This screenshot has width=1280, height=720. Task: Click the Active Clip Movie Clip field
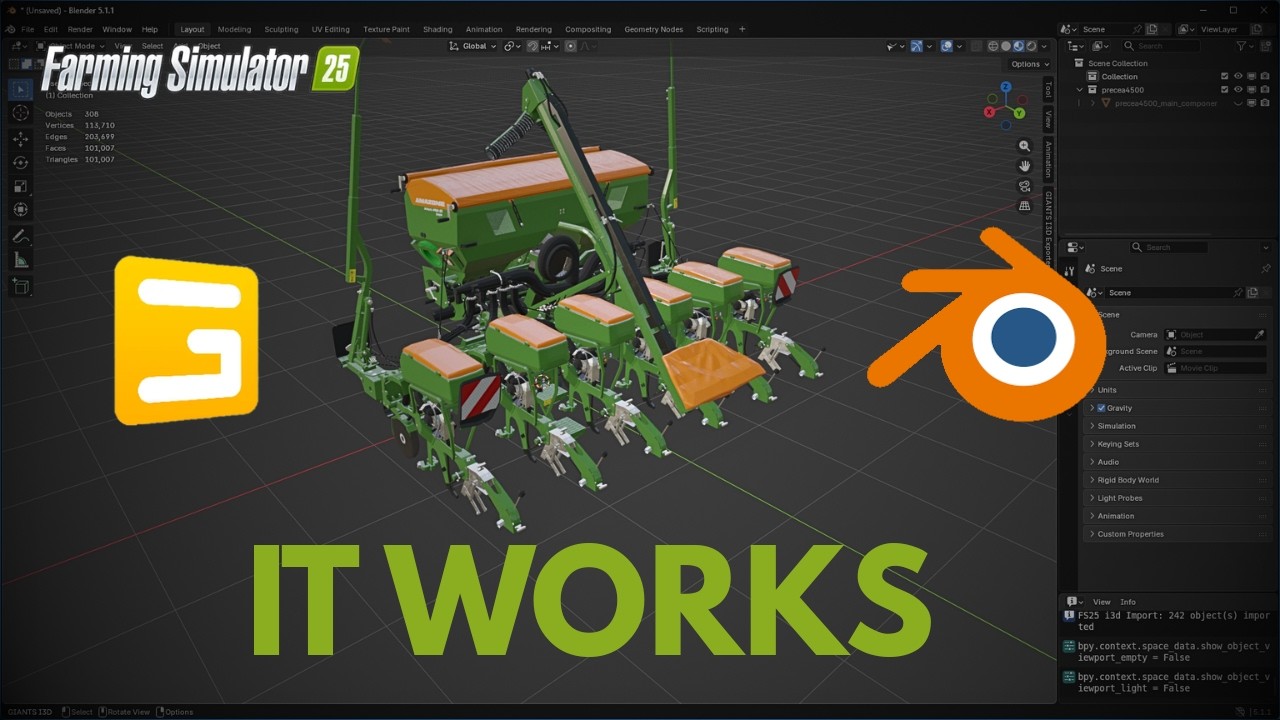pos(1215,368)
